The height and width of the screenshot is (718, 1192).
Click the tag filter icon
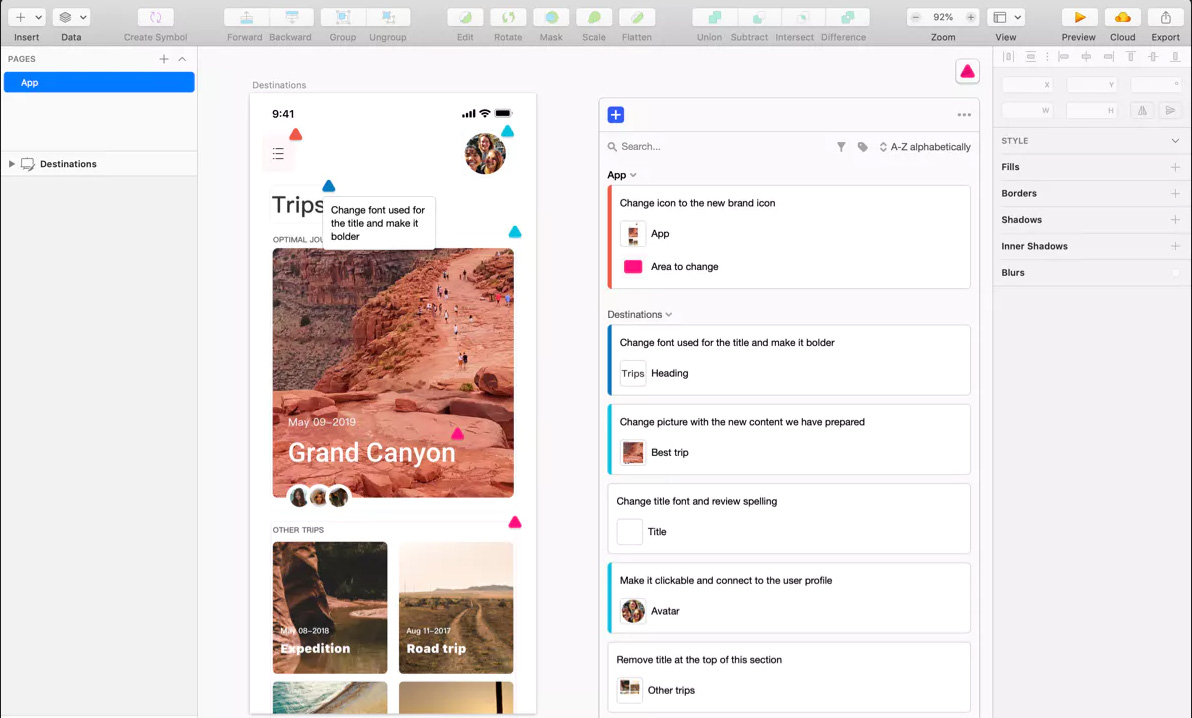point(862,147)
